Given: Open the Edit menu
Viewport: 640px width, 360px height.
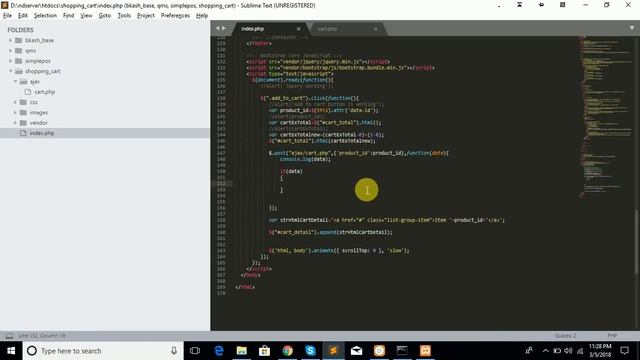Looking at the screenshot, I should pyautogui.click(x=23, y=16).
